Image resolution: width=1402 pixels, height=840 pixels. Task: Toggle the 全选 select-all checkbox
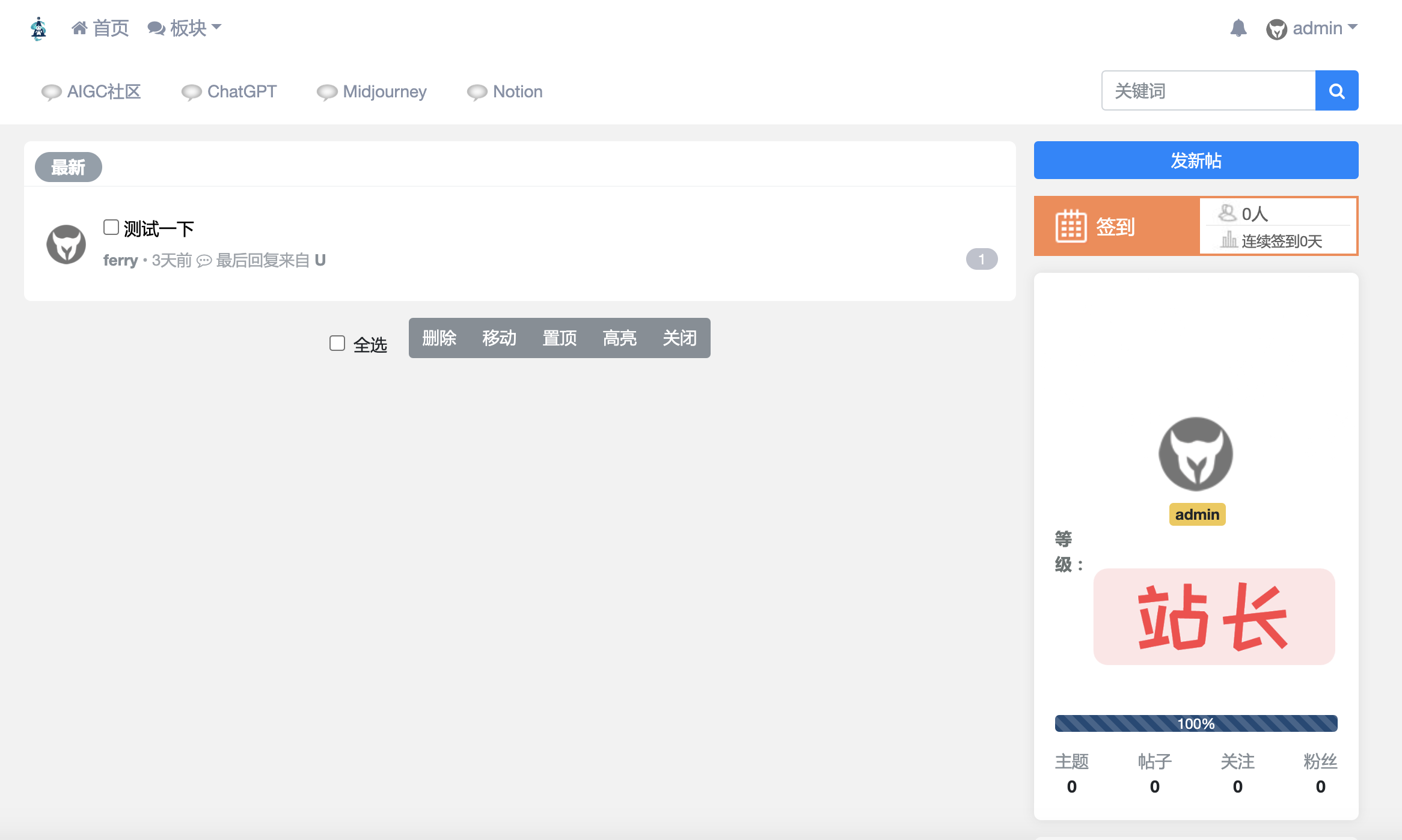[337, 343]
